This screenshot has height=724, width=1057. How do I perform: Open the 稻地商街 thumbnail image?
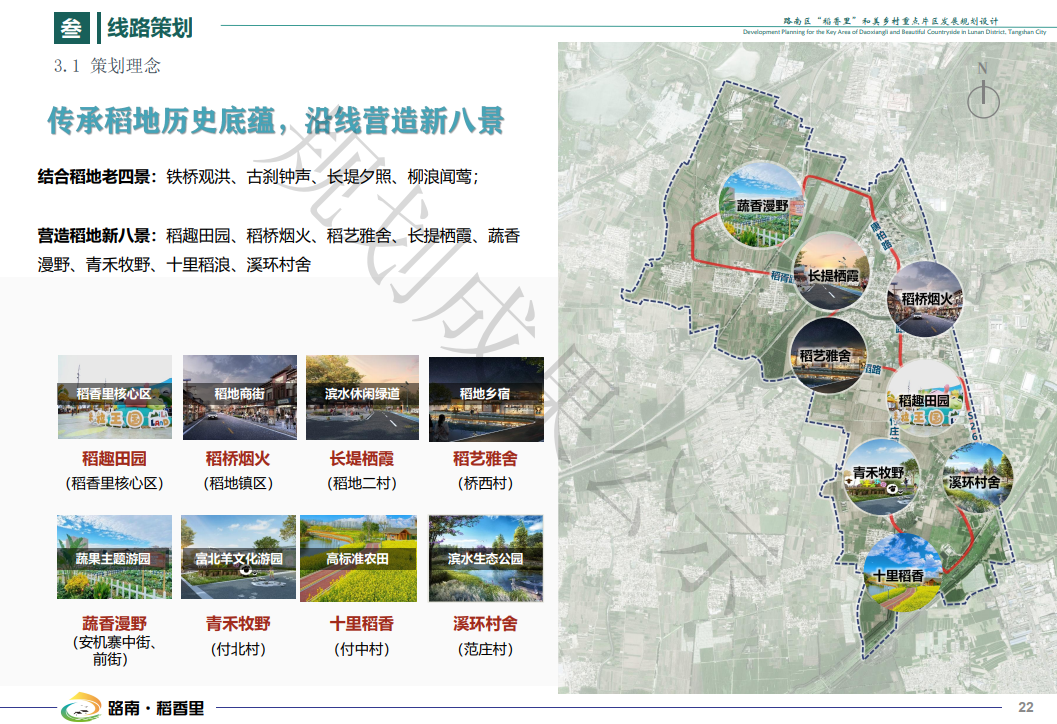tap(239, 396)
